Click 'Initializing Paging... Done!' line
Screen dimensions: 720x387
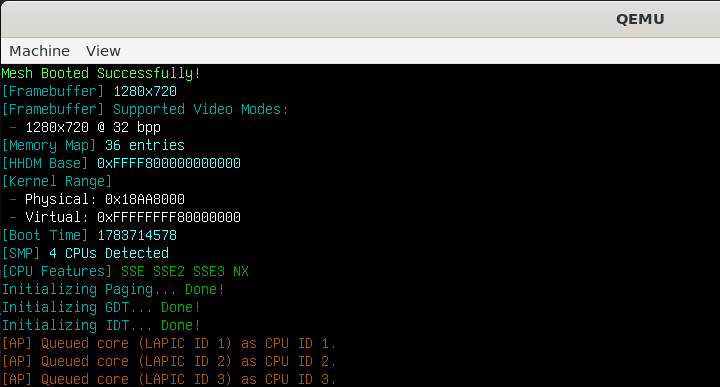click(113, 289)
